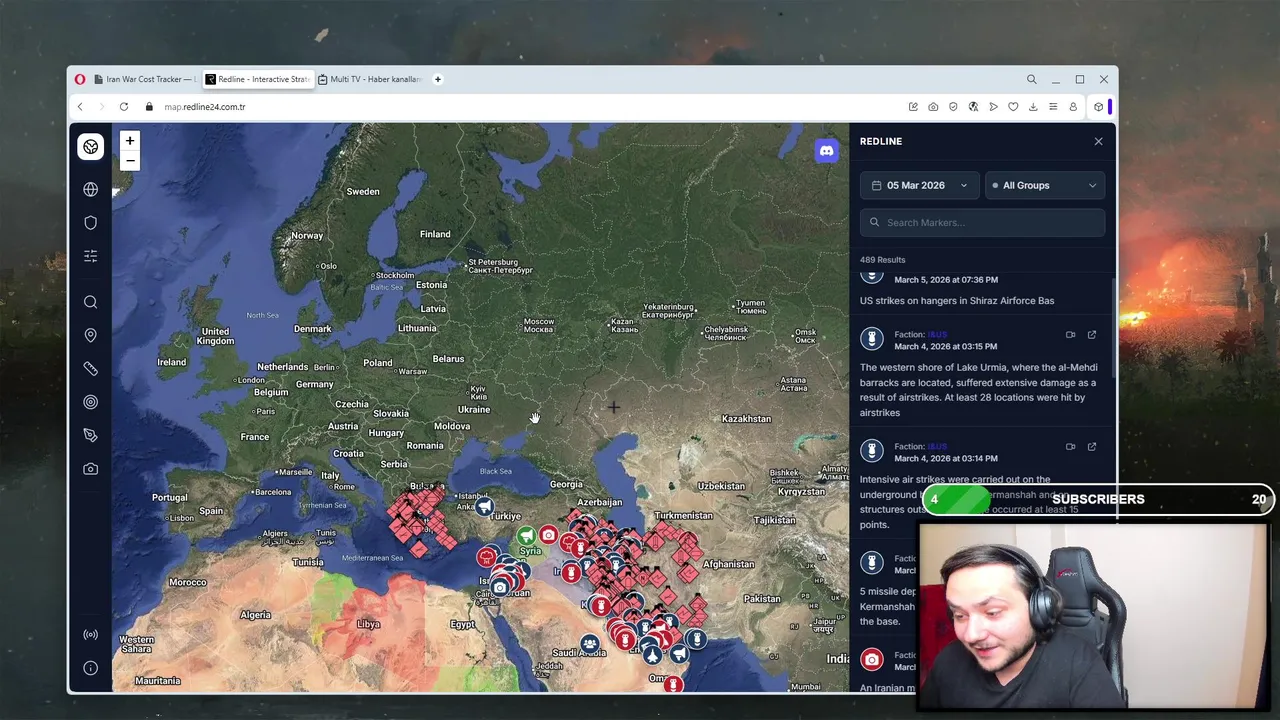Select the ruler measure tool
Viewport: 1280px width, 720px height.
click(x=90, y=369)
